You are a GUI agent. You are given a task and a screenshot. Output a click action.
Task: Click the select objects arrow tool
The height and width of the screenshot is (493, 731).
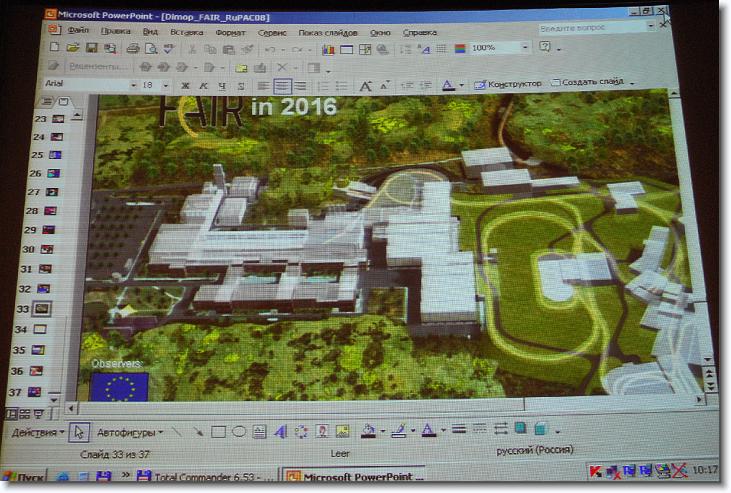80,432
